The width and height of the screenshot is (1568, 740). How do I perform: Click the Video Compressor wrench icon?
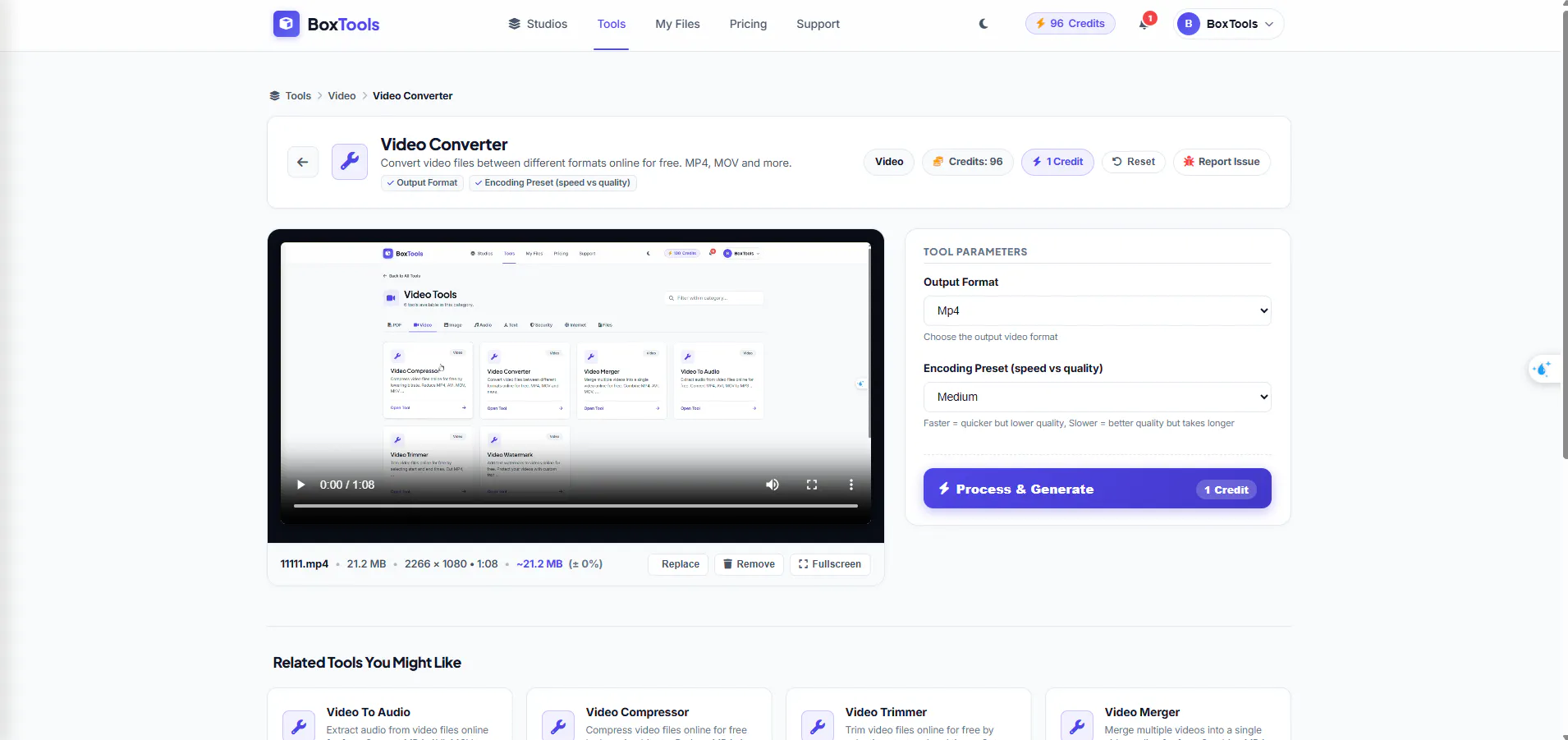point(558,725)
